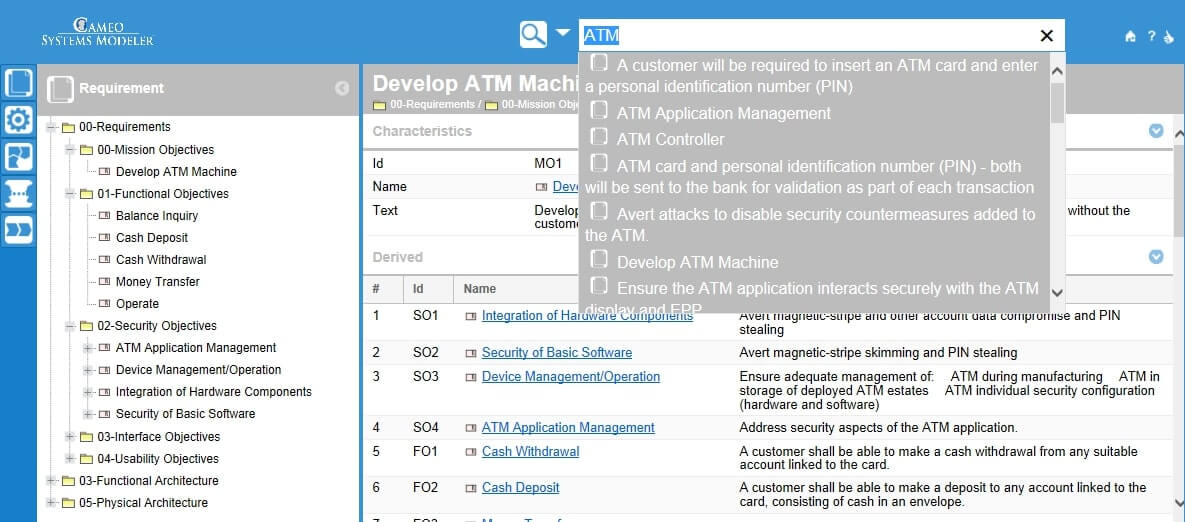Click the Cameo Systems Modeler logo

(97, 33)
